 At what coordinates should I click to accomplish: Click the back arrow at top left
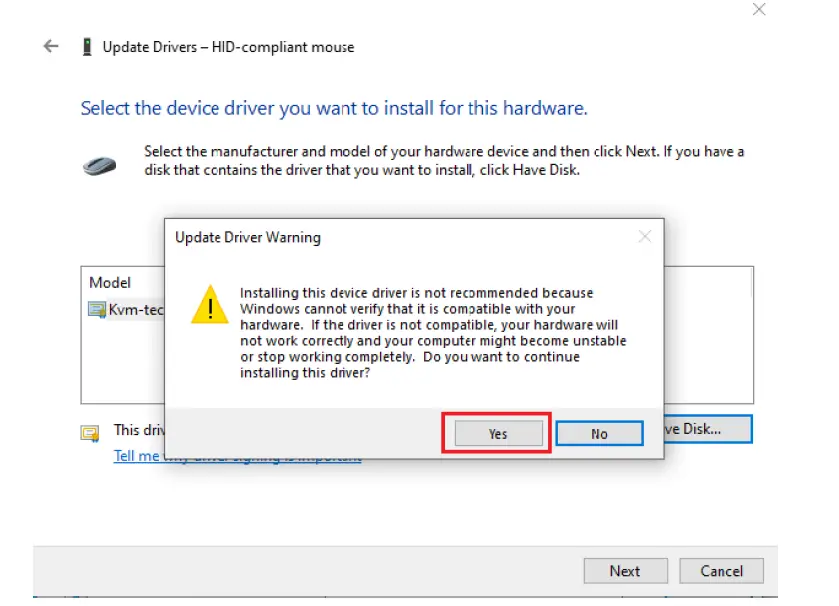coord(50,46)
